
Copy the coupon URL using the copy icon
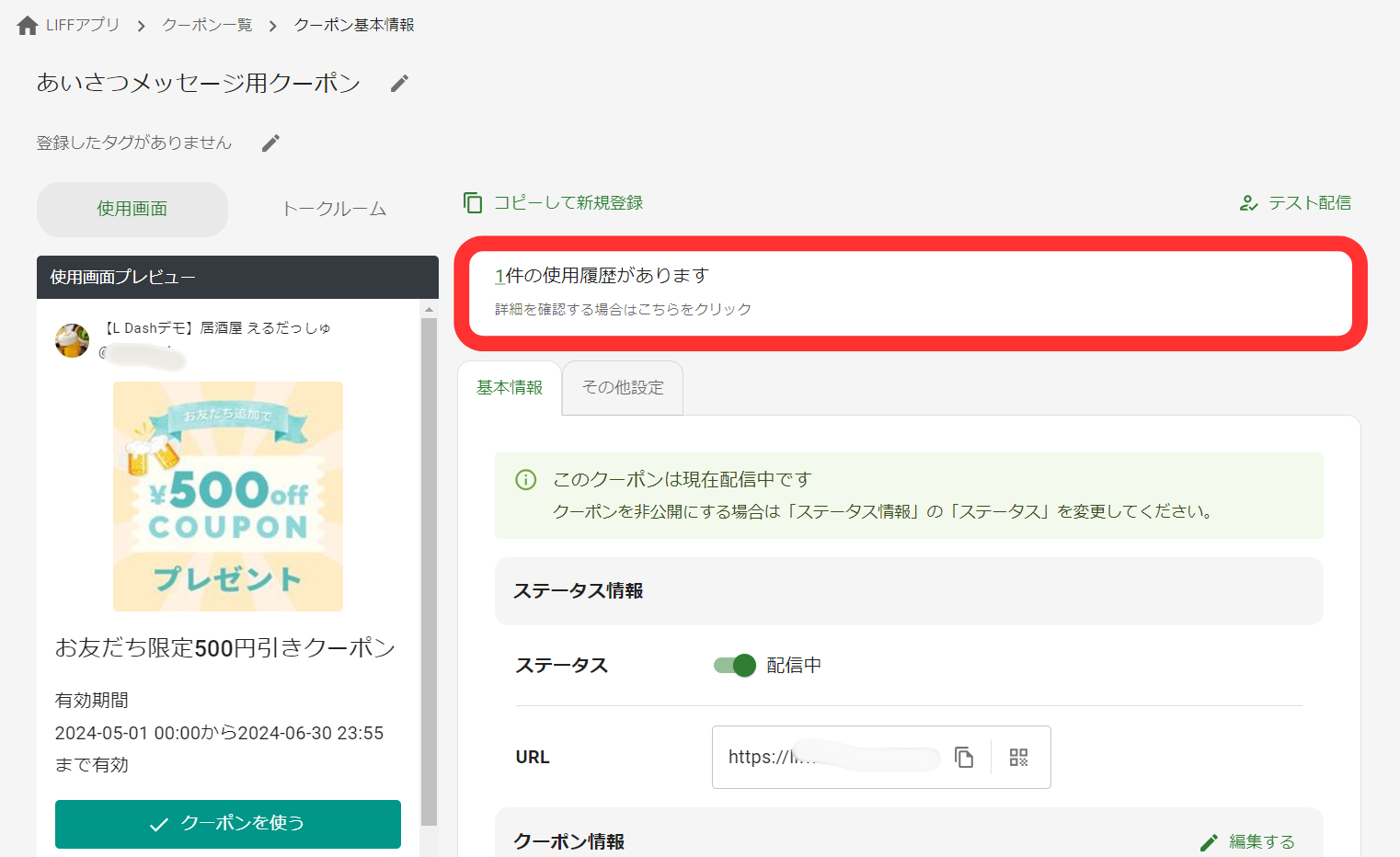click(x=964, y=757)
